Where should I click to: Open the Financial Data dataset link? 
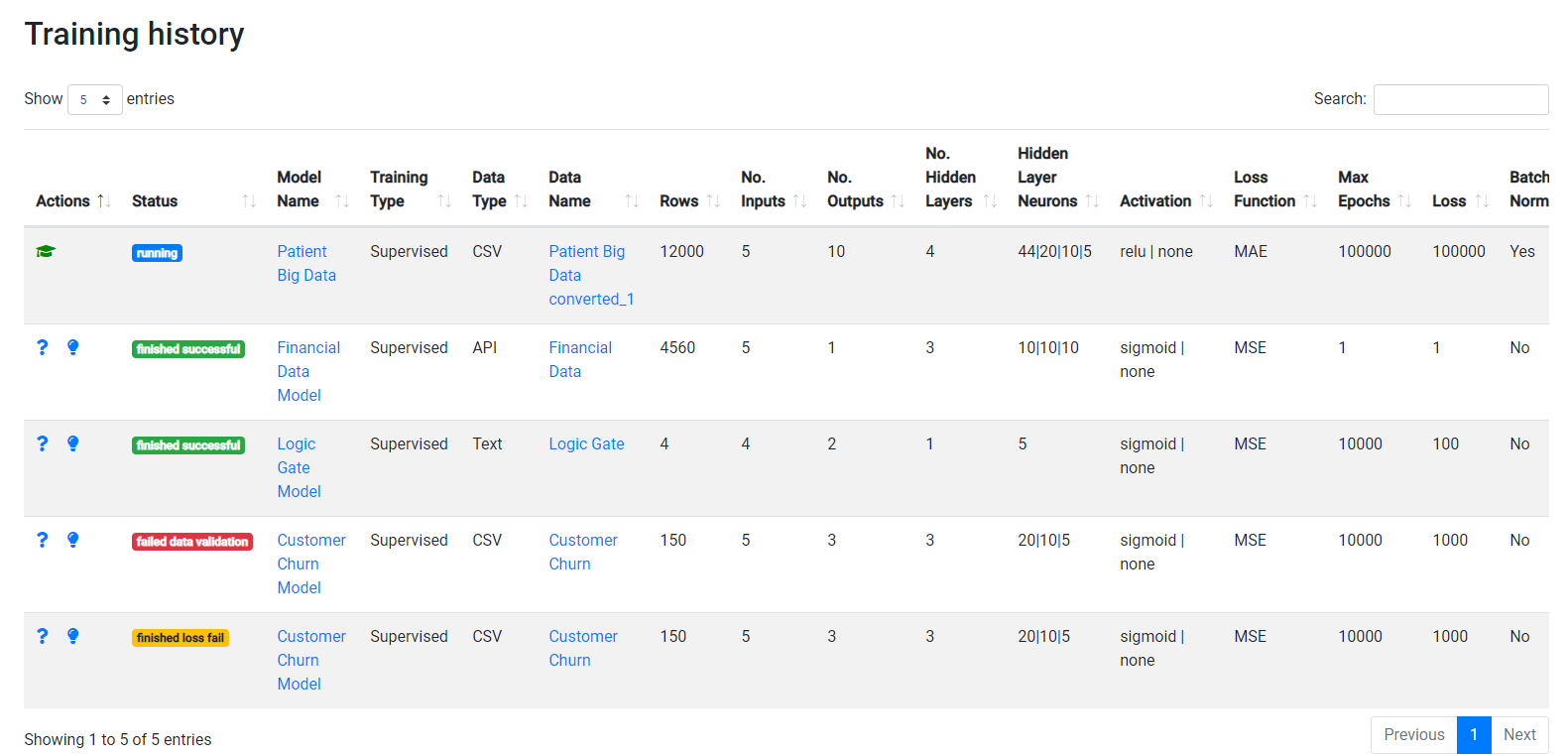click(x=580, y=360)
